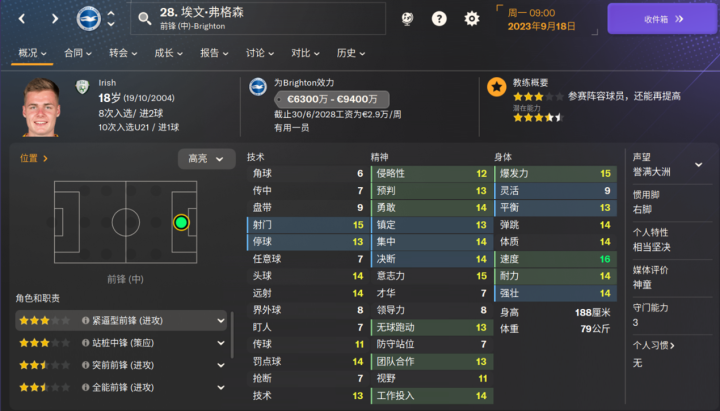Click the purple 收件箱 inbox button
Viewport: 720px width, 411px height.
point(655,19)
